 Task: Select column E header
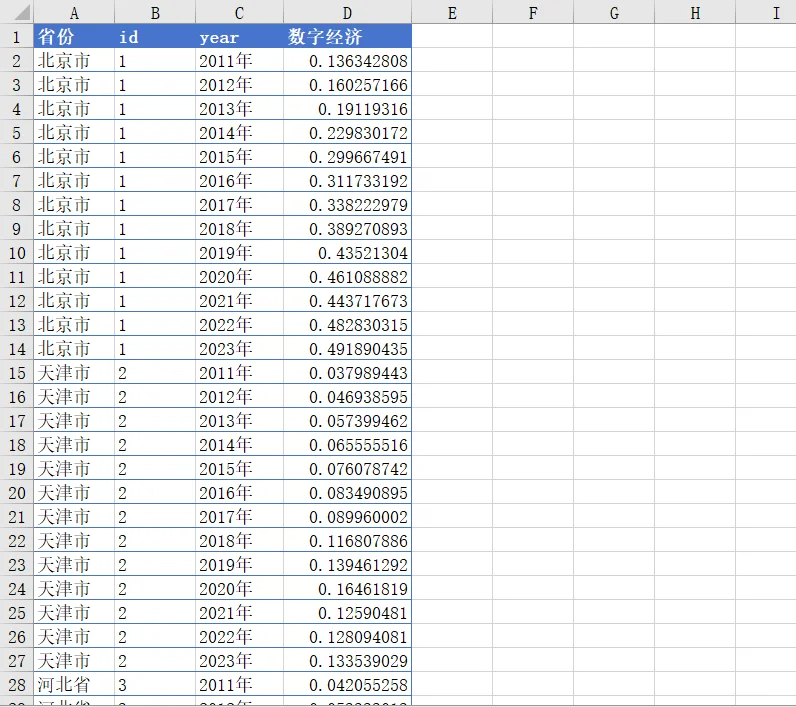[452, 12]
